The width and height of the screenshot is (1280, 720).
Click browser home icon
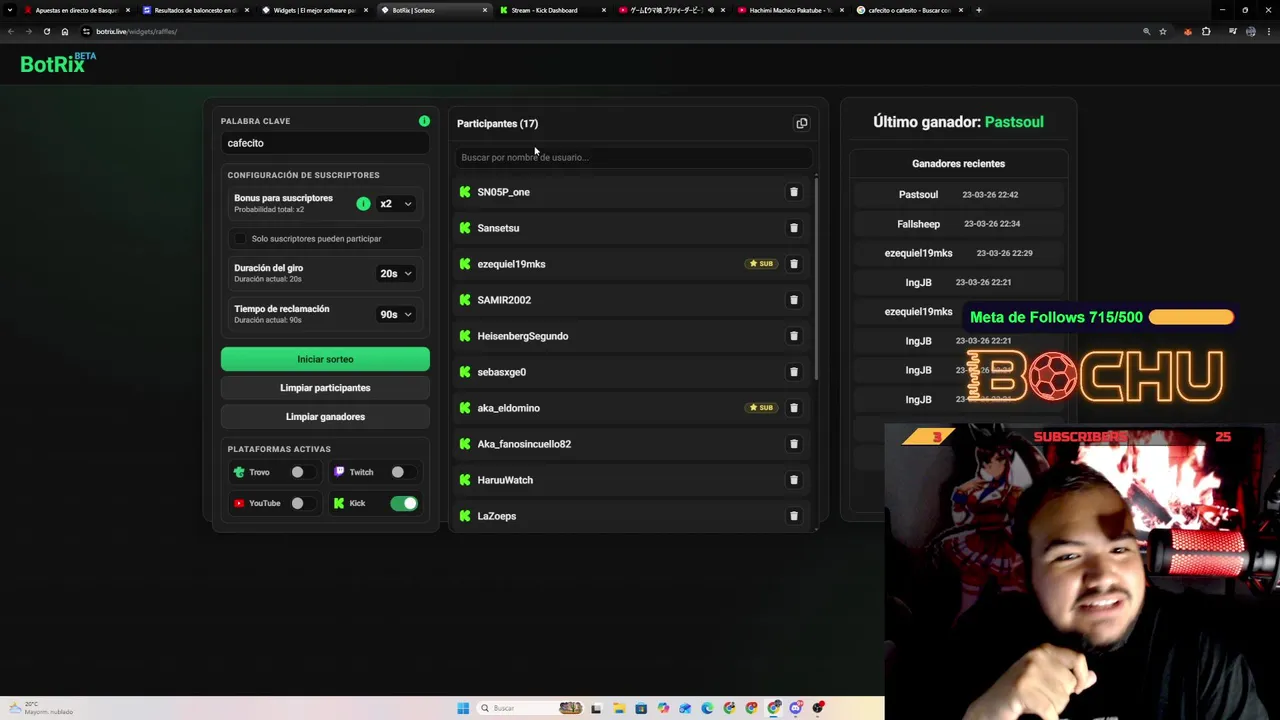pos(65,31)
